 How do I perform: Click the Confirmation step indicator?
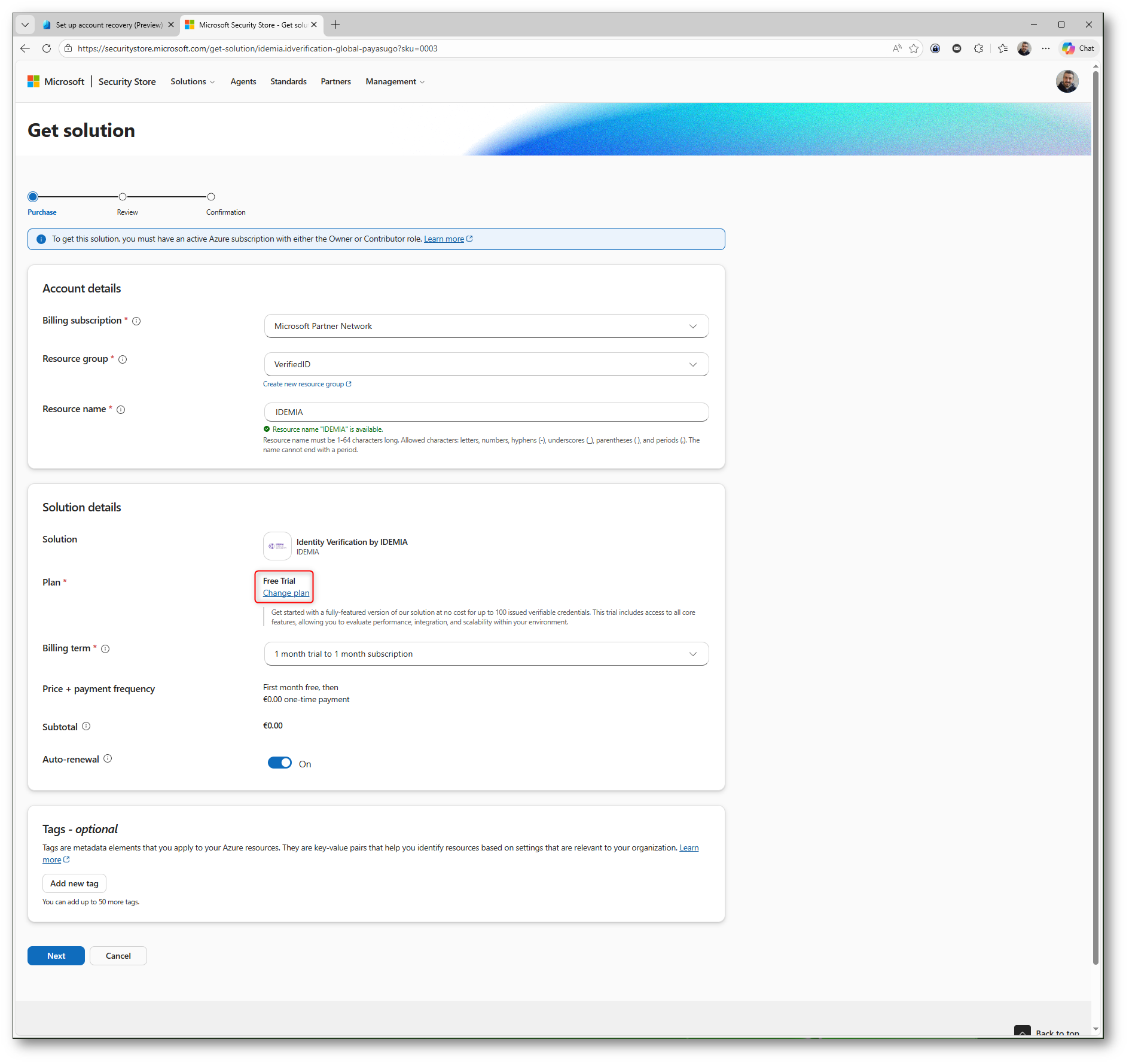[211, 197]
